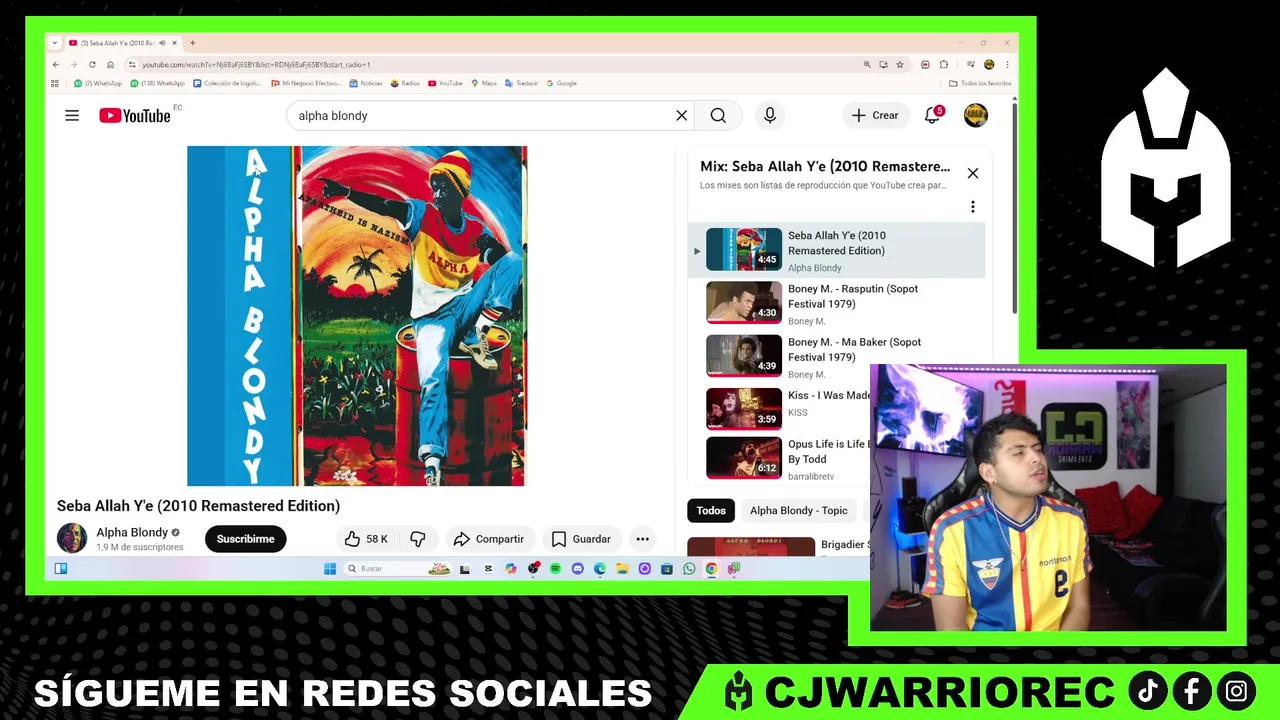Screen dimensions: 1280x720
Task: Click the Compartir share button
Action: pos(488,539)
